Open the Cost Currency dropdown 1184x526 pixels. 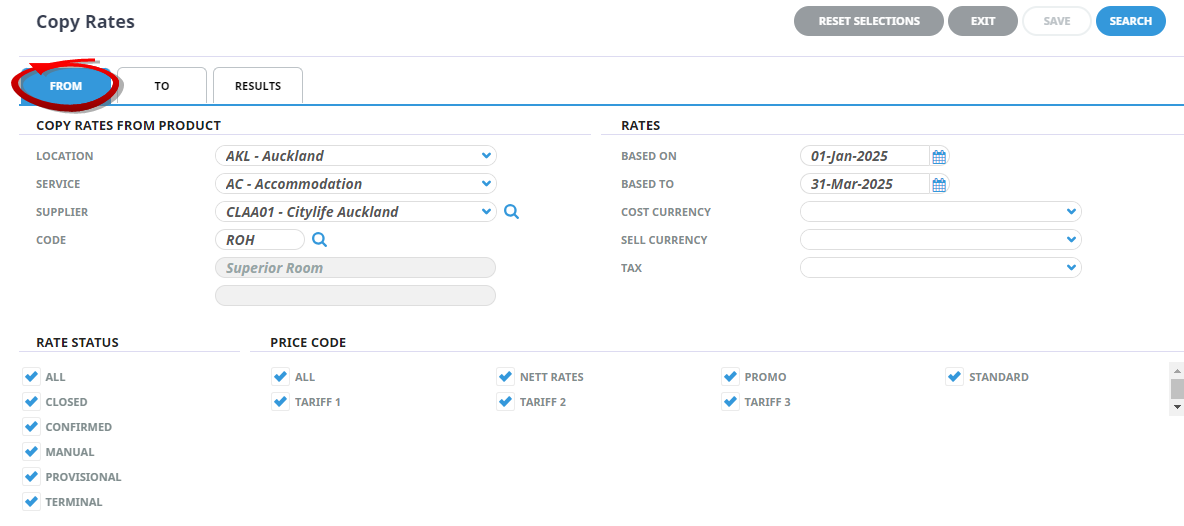940,212
